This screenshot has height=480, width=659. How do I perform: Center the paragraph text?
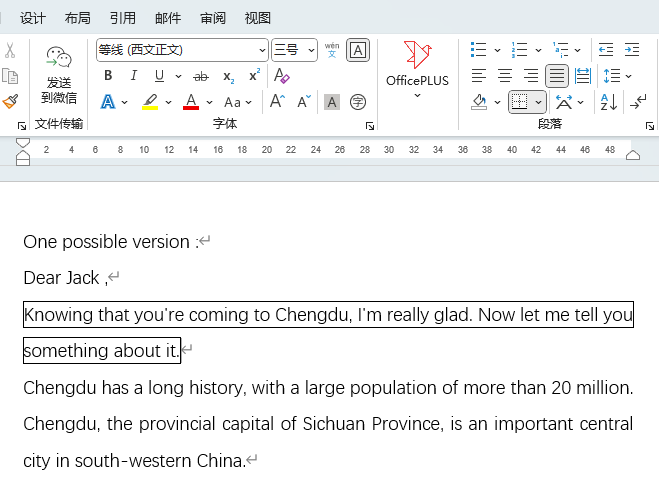(x=505, y=76)
